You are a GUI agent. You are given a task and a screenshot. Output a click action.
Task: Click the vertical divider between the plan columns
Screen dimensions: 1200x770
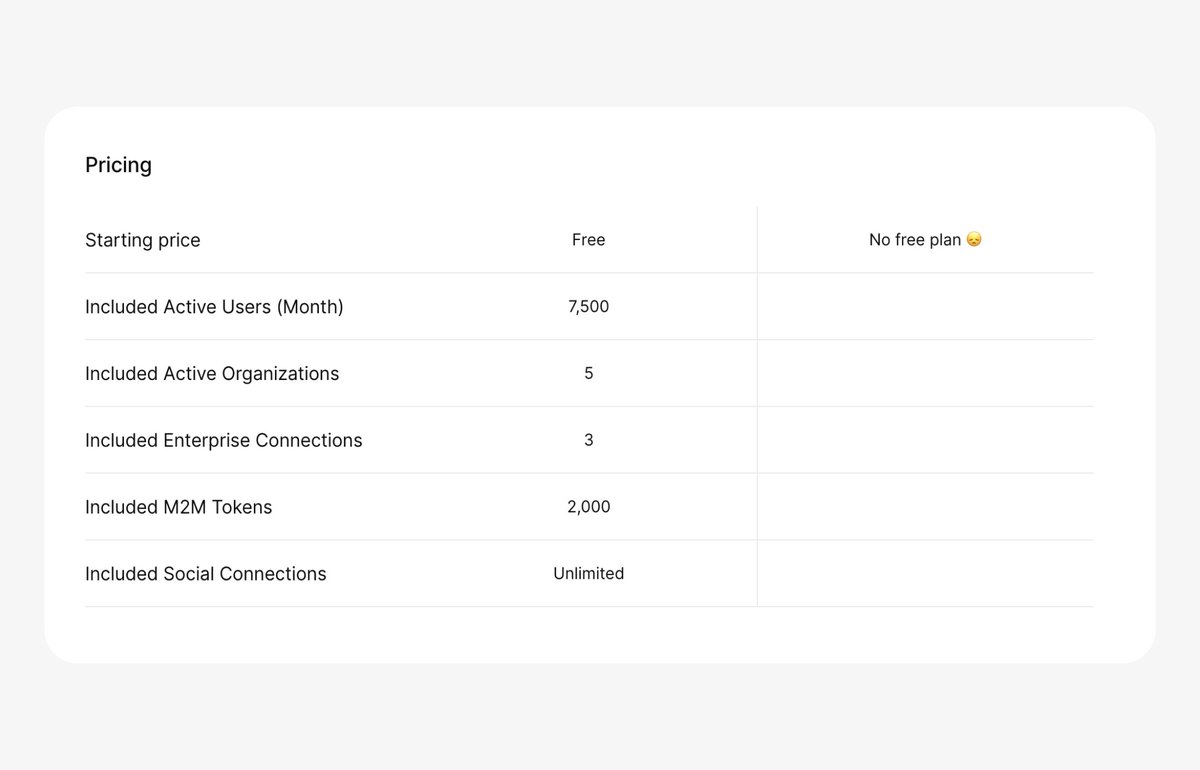(x=757, y=400)
